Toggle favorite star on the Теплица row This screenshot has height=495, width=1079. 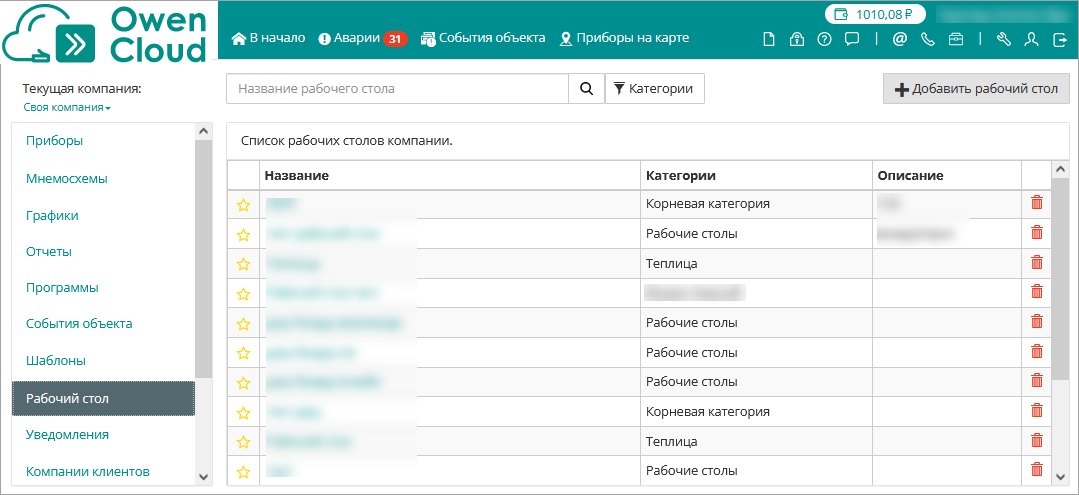tap(243, 265)
